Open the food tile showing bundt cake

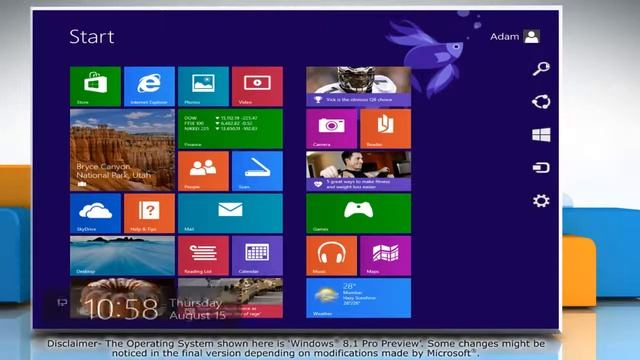point(122,298)
